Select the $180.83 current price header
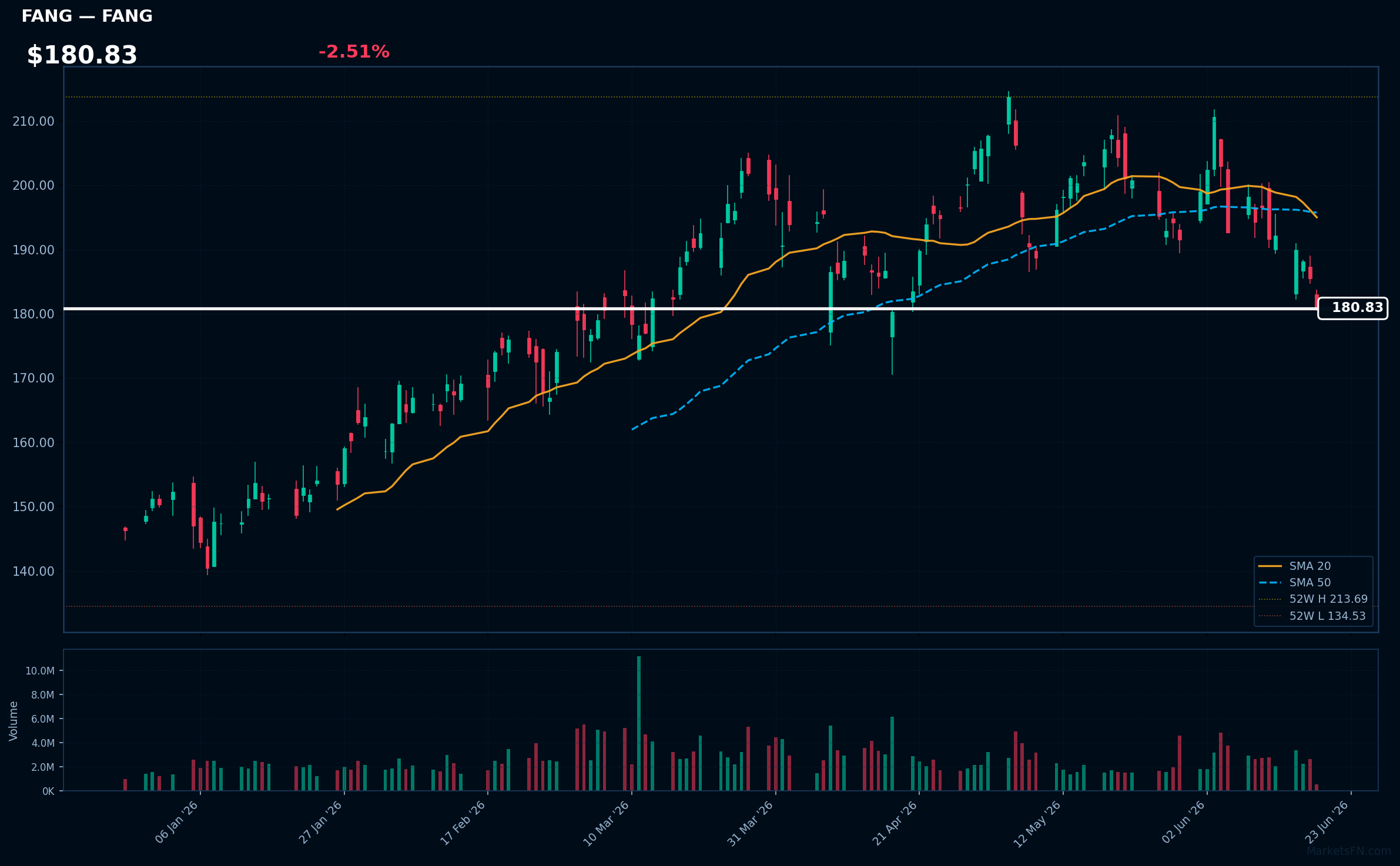This screenshot has height=866, width=1400. (82, 55)
